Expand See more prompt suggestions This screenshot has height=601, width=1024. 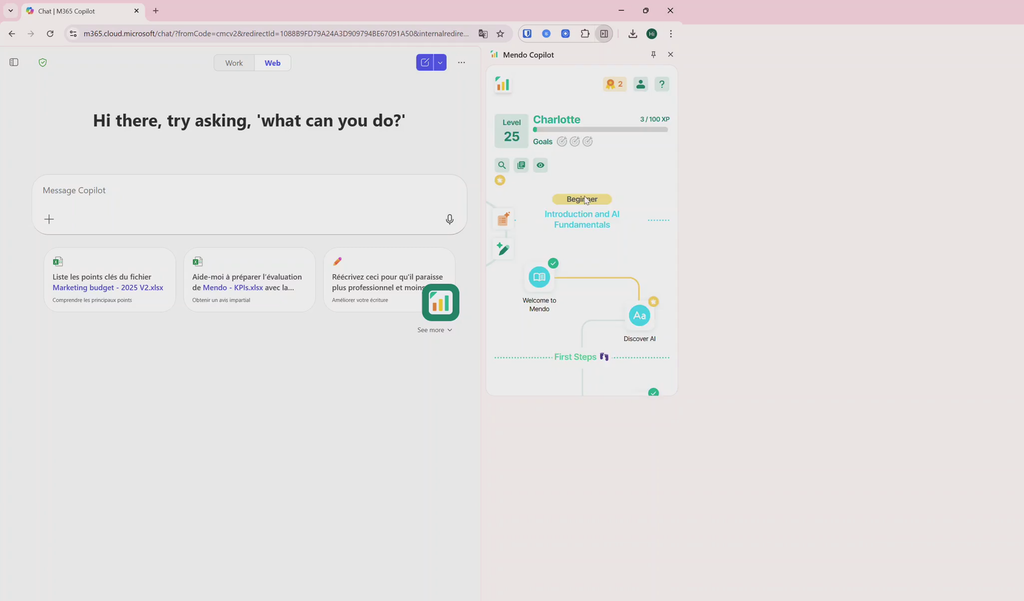pyautogui.click(x=435, y=330)
